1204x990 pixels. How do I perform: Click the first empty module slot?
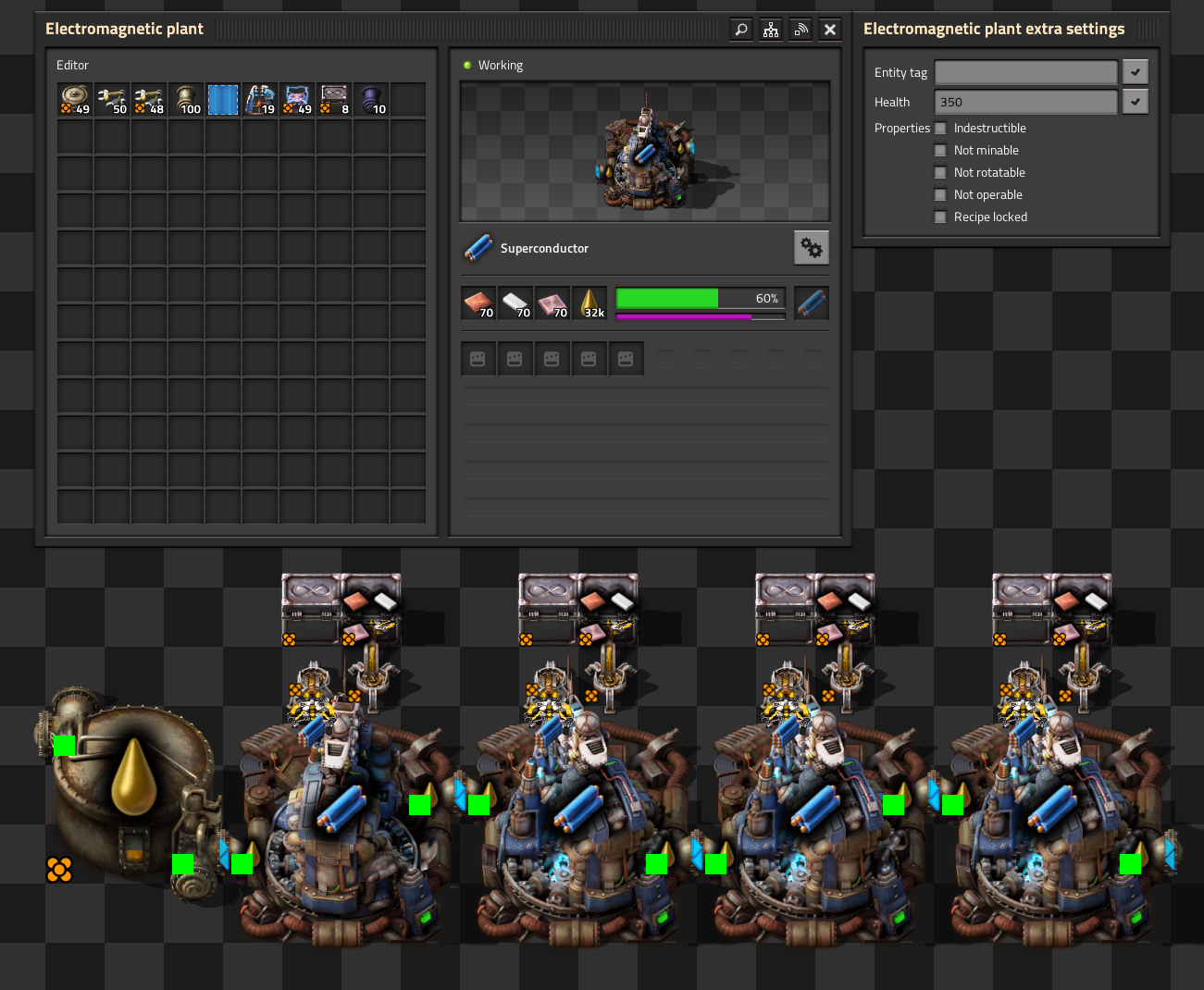478,359
